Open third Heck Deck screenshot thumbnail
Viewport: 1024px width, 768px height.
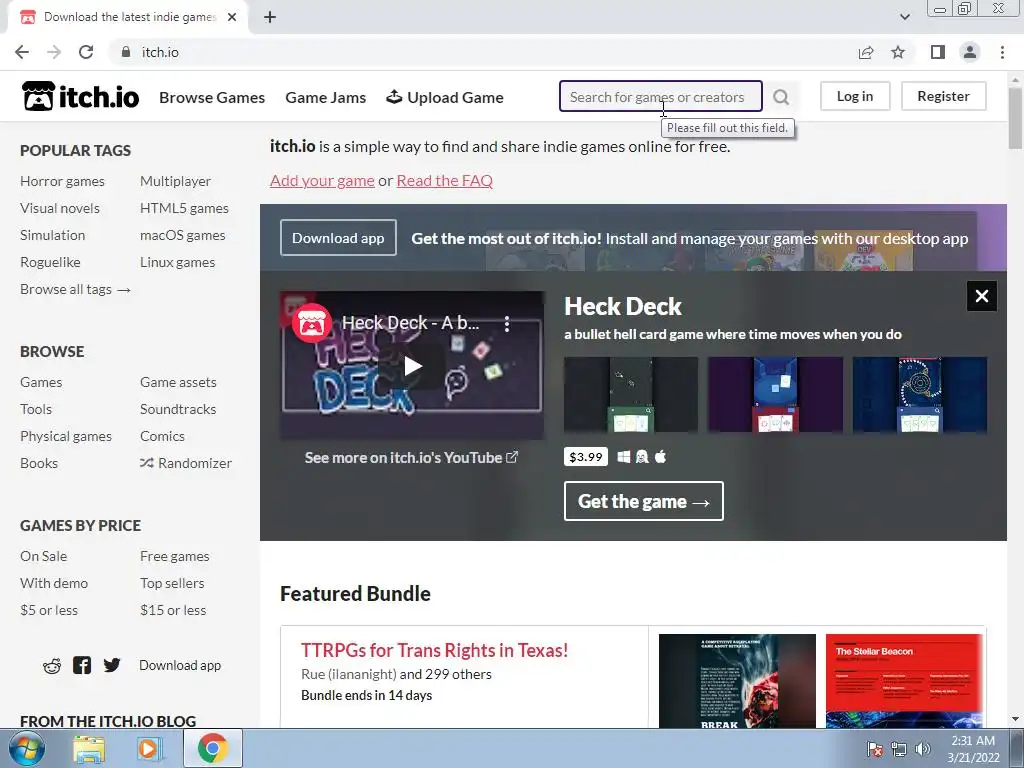tap(920, 394)
